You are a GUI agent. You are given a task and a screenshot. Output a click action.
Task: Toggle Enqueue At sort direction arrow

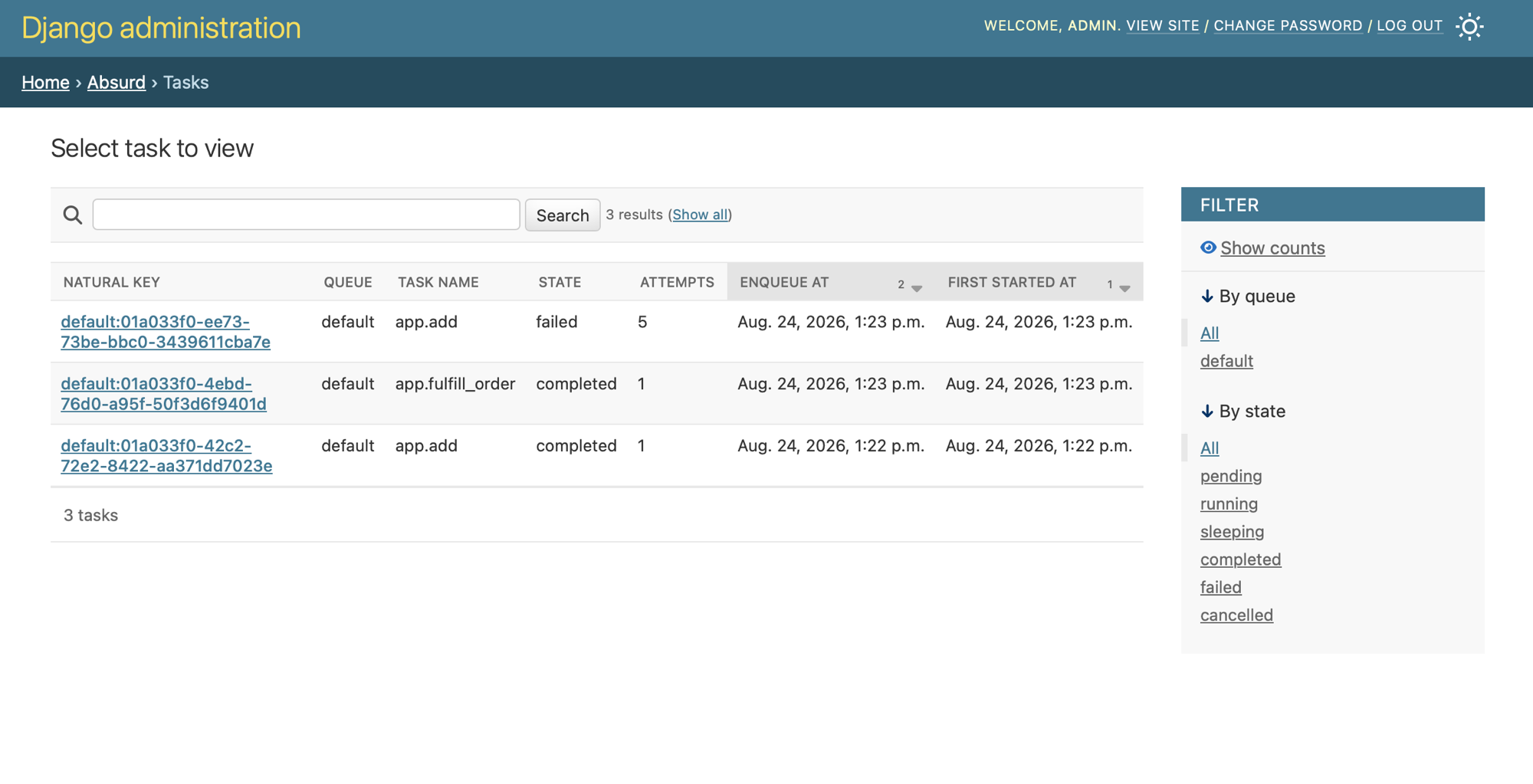point(917,288)
